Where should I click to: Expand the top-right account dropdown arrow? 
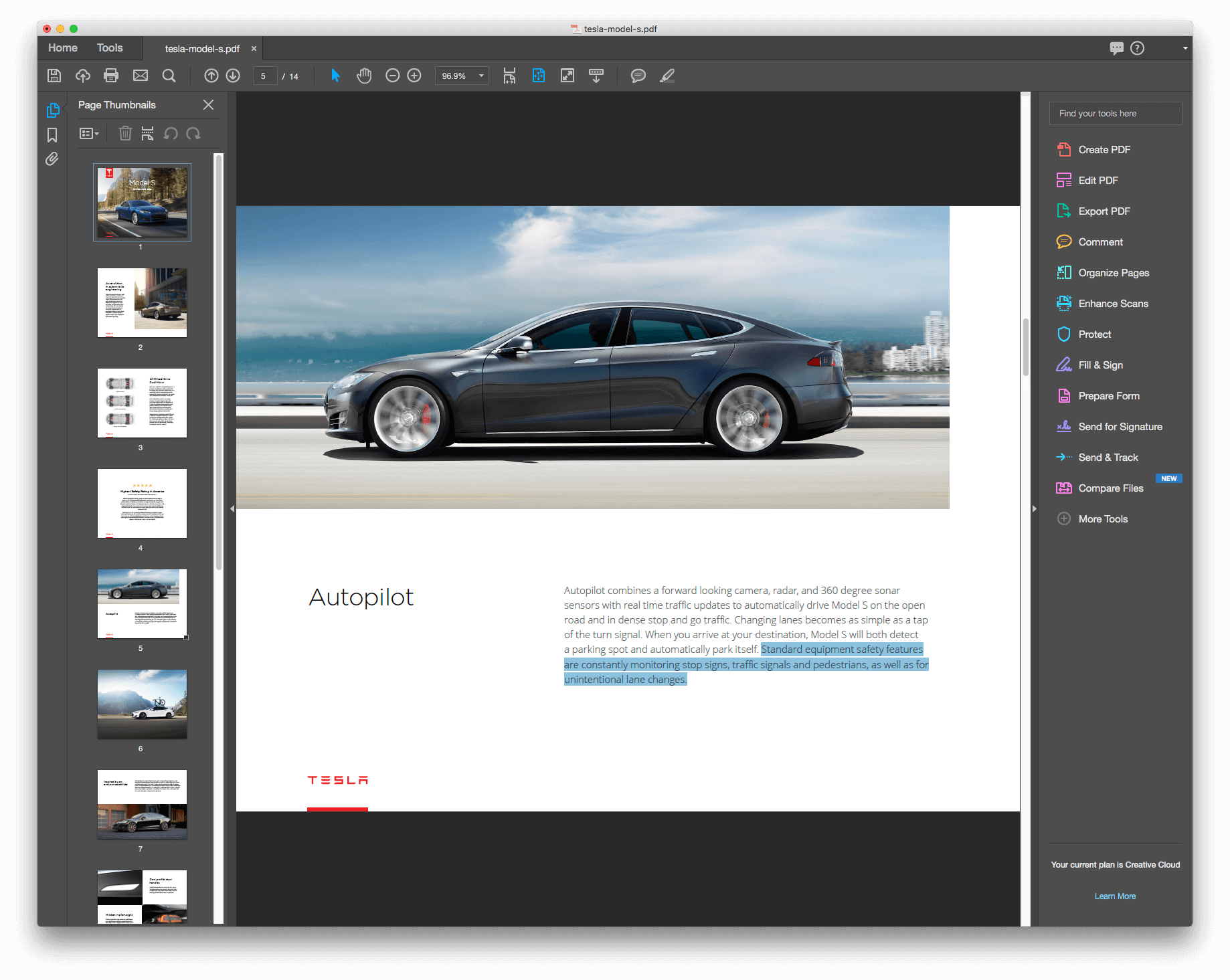coord(1185,48)
